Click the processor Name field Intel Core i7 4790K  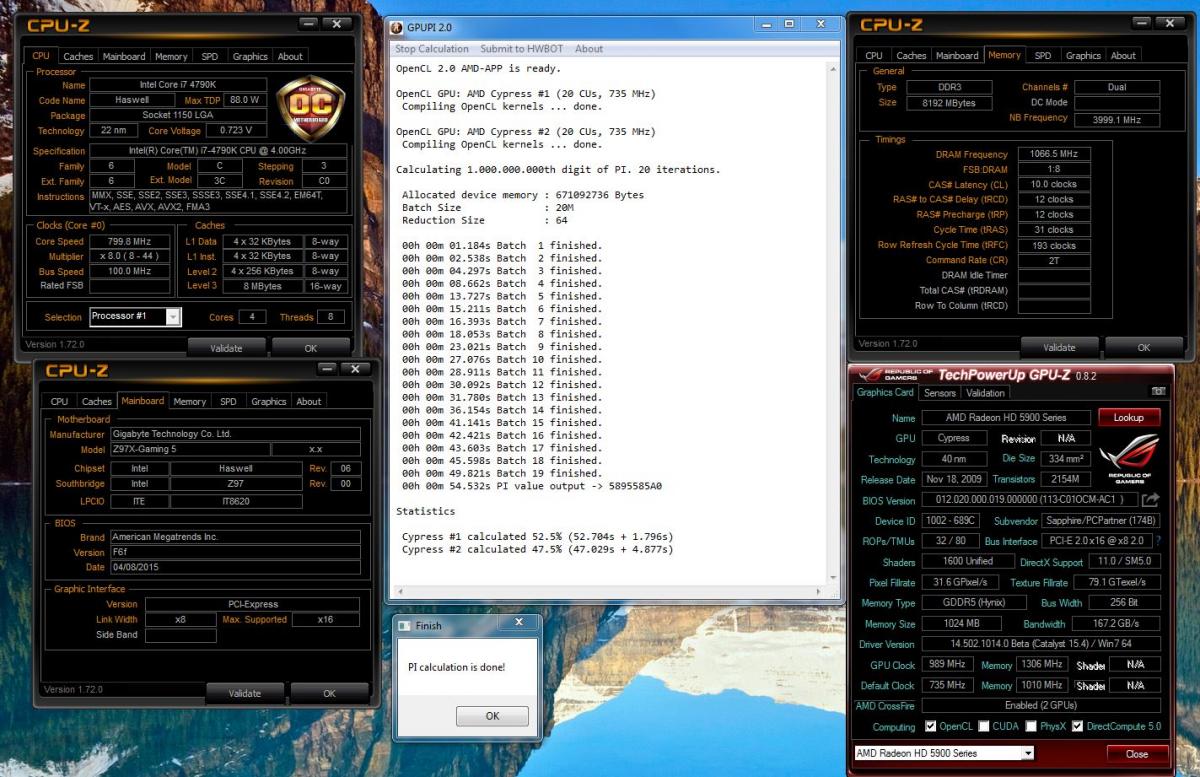[x=178, y=85]
